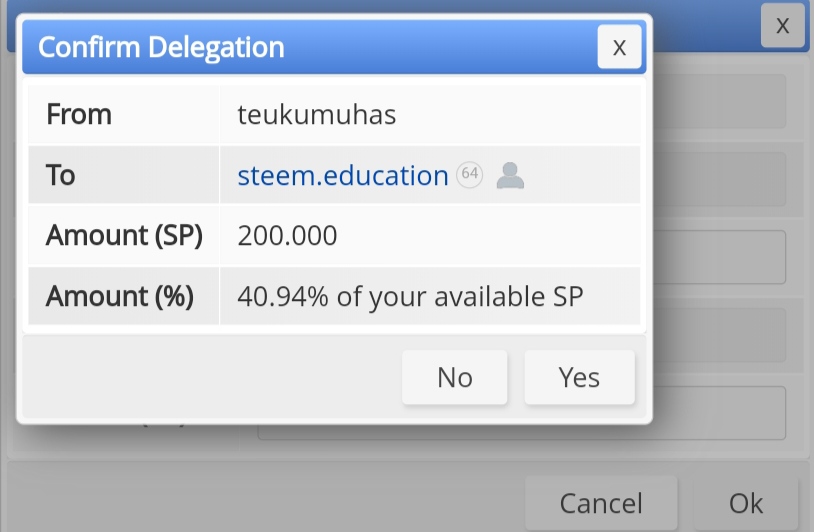The image size is (814, 532).
Task: Click the From row label
Action: pos(79,114)
